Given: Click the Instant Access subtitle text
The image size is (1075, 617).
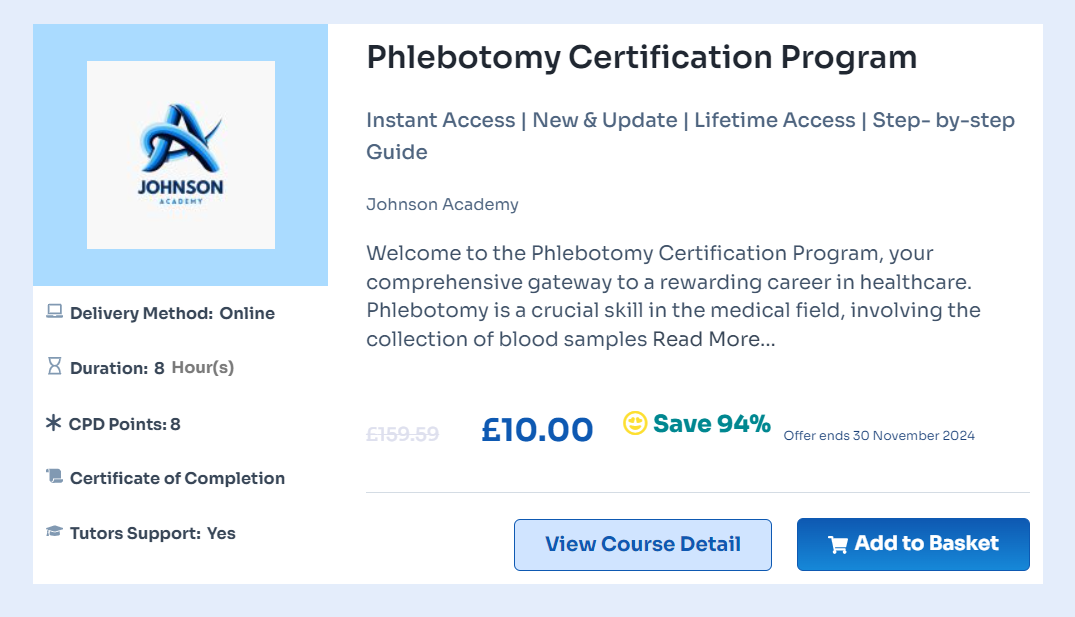Looking at the screenshot, I should tap(441, 120).
